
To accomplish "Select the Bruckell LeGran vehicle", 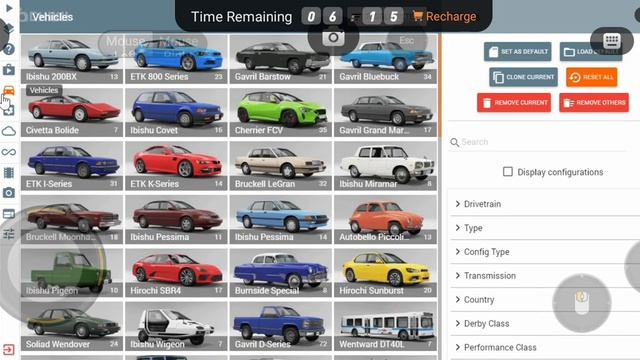I will 281,166.
